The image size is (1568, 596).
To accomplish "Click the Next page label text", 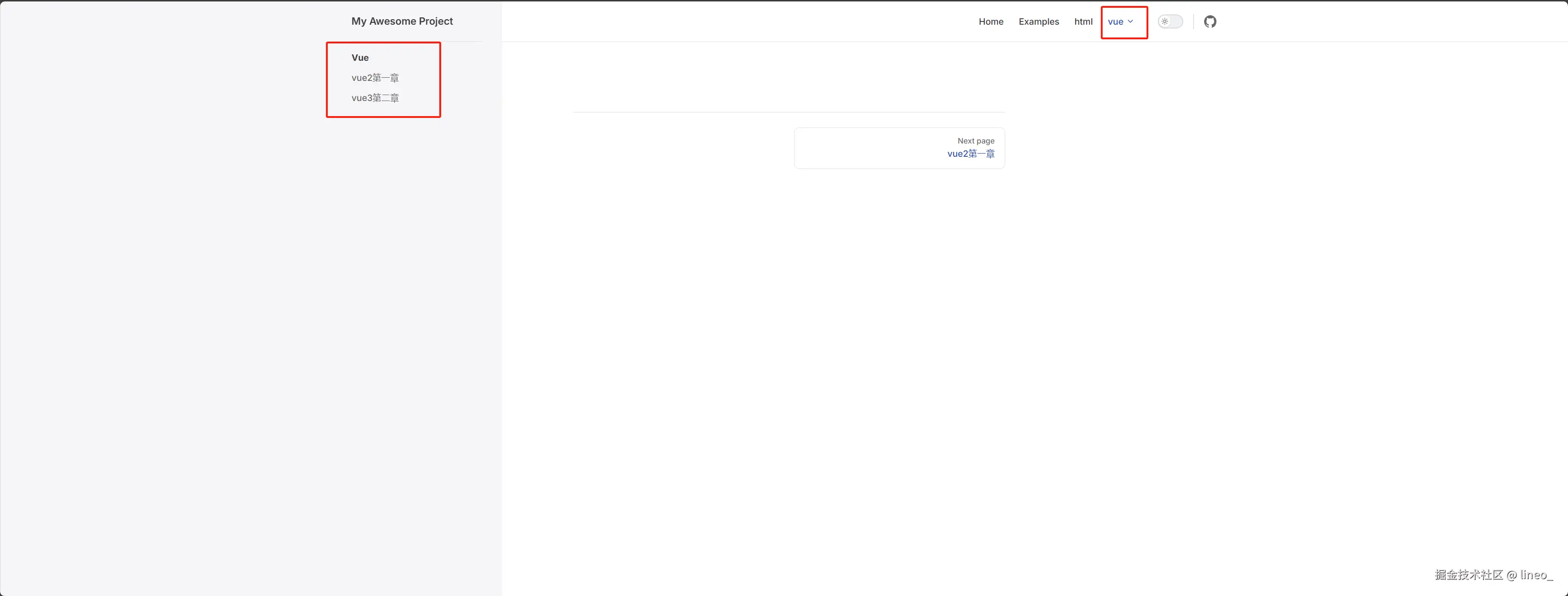I will (x=976, y=141).
